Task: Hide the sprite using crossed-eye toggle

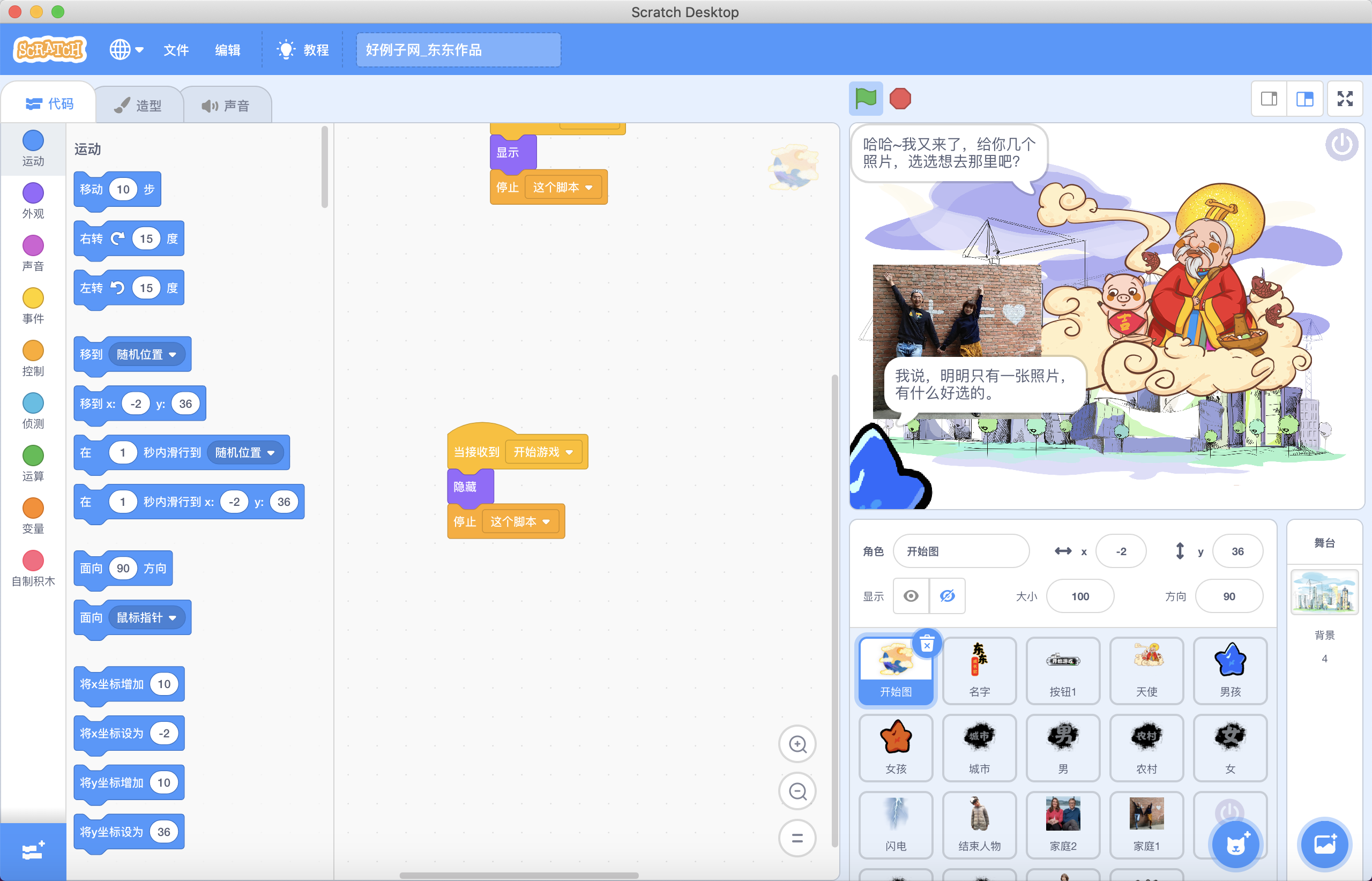Action: pos(948,596)
